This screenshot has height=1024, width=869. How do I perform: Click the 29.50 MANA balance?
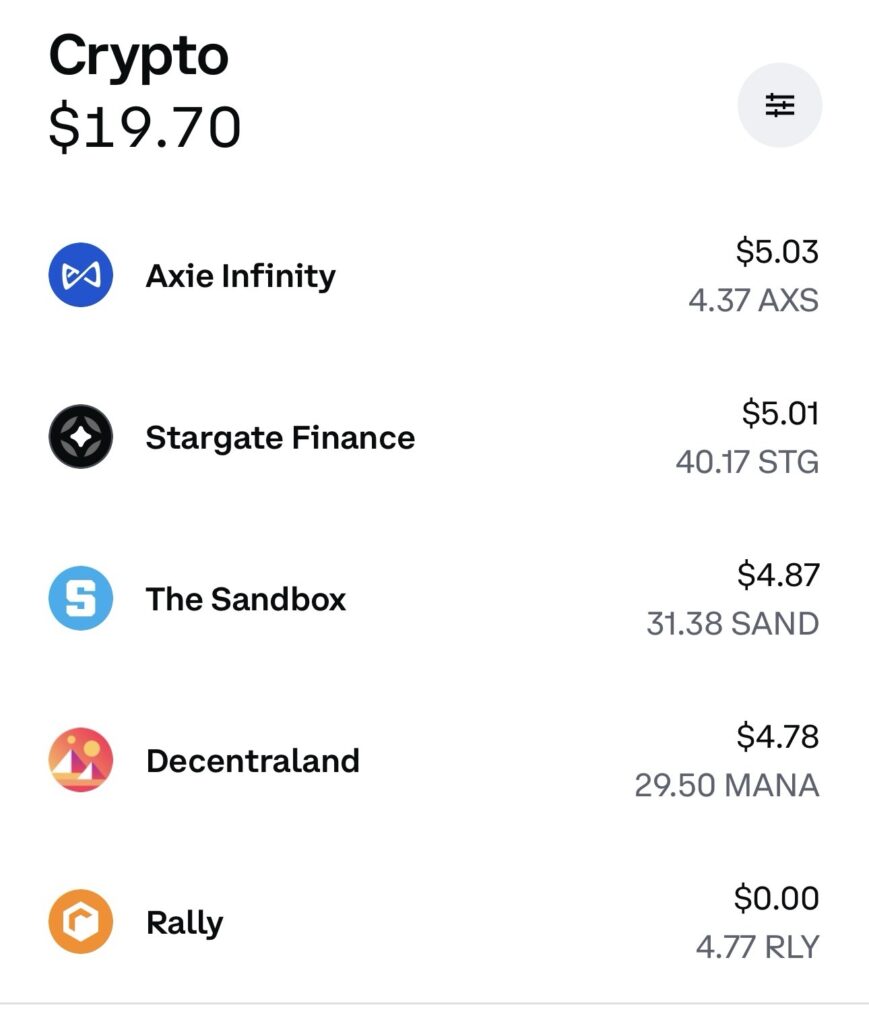click(x=726, y=785)
